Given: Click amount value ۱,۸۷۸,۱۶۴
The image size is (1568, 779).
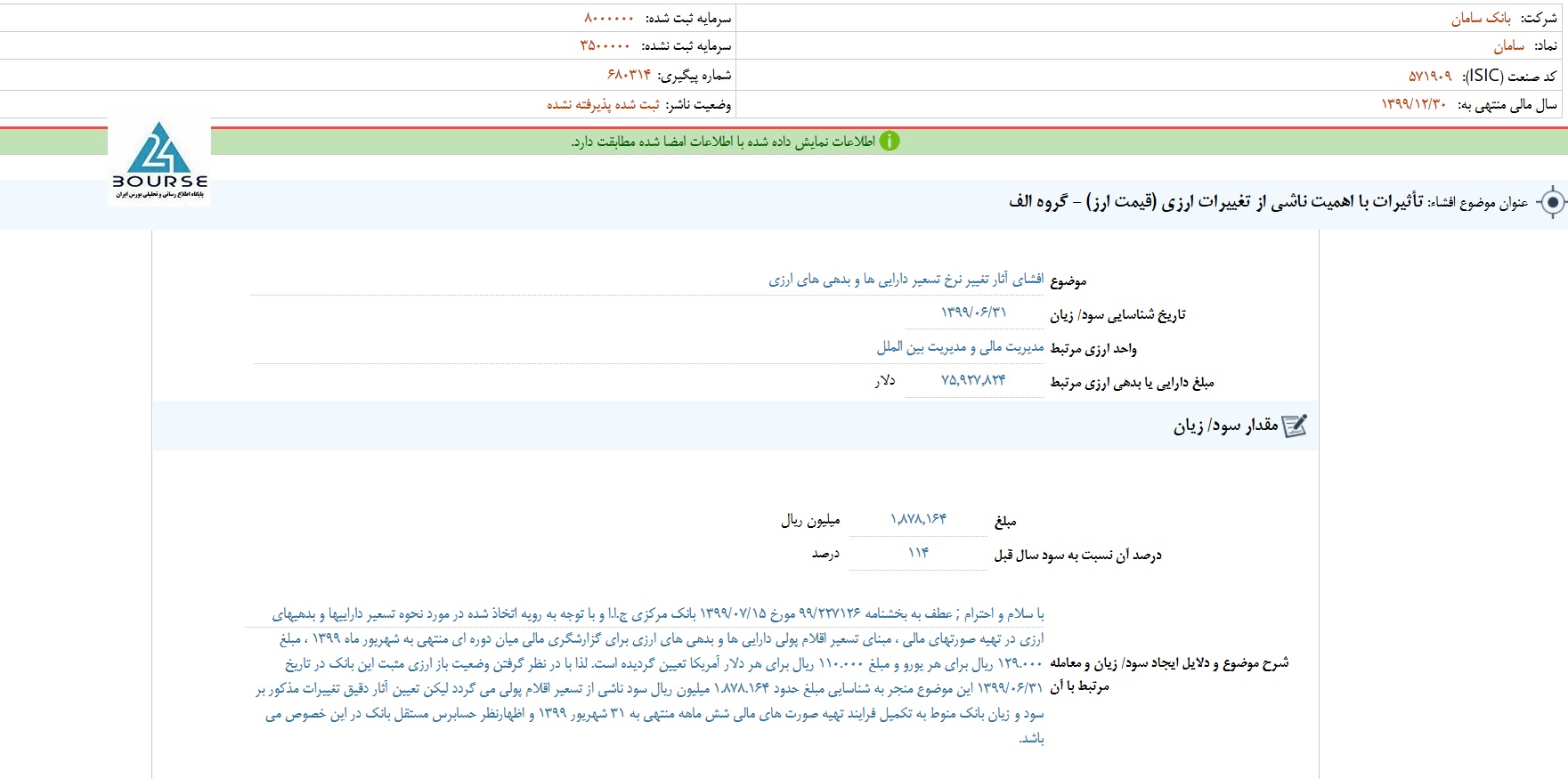Looking at the screenshot, I should [918, 519].
